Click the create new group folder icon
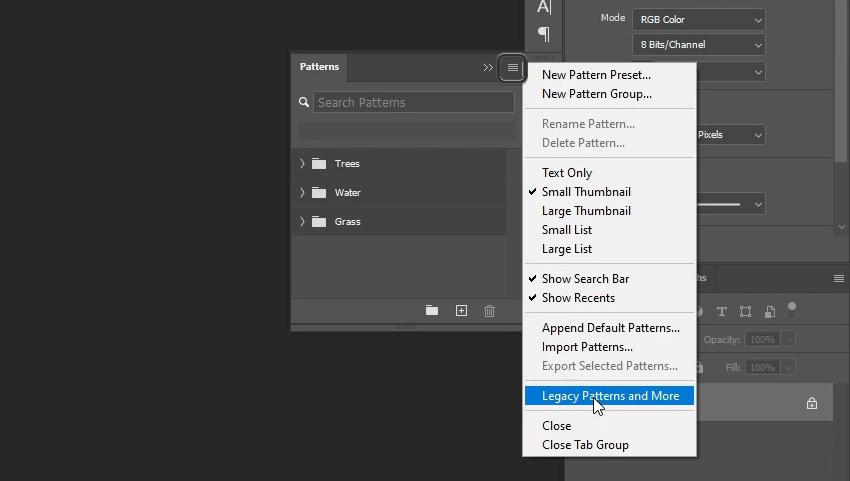 point(432,311)
